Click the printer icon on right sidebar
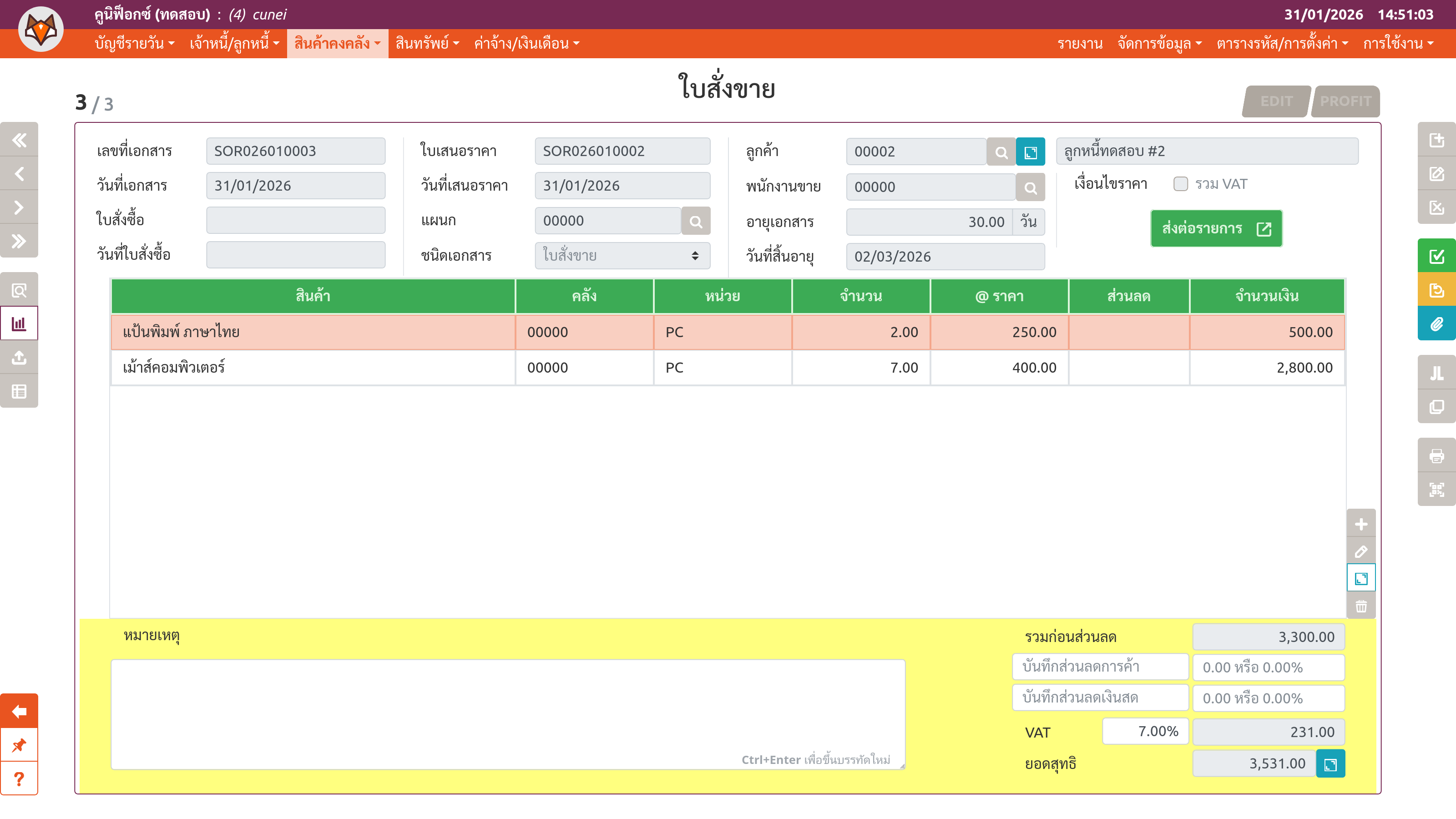Viewport: 1456px width, 819px height. tap(1436, 455)
